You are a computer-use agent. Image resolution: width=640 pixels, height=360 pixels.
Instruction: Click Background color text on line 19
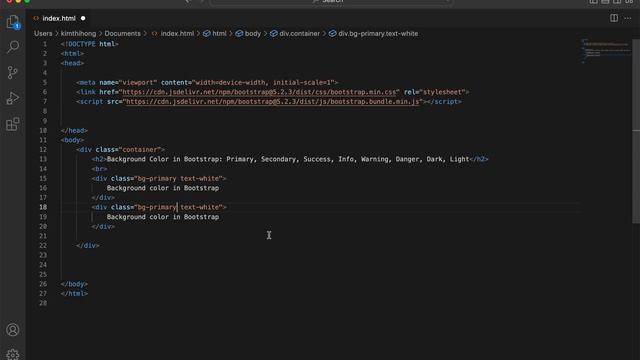coord(163,217)
